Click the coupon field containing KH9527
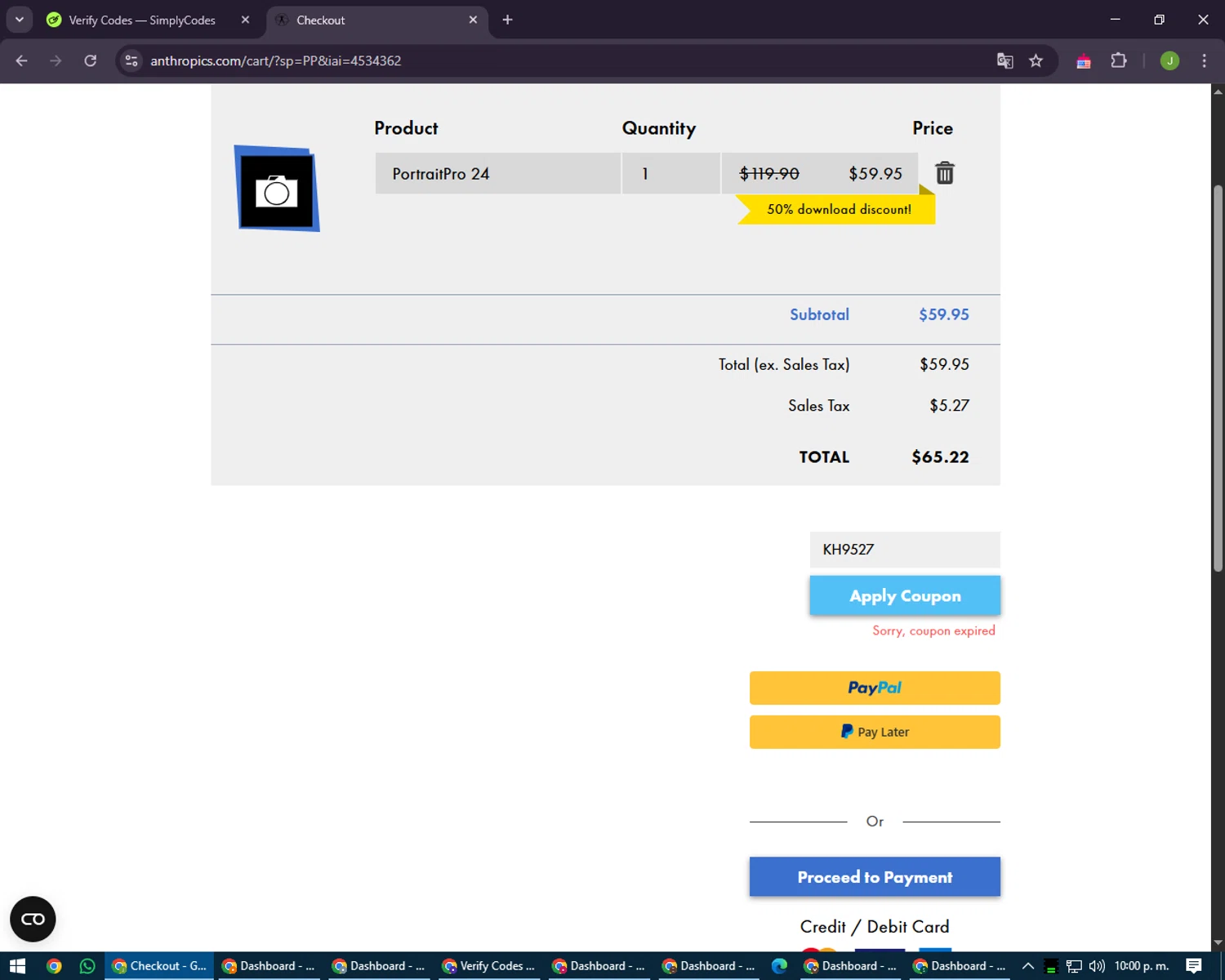 [x=905, y=550]
